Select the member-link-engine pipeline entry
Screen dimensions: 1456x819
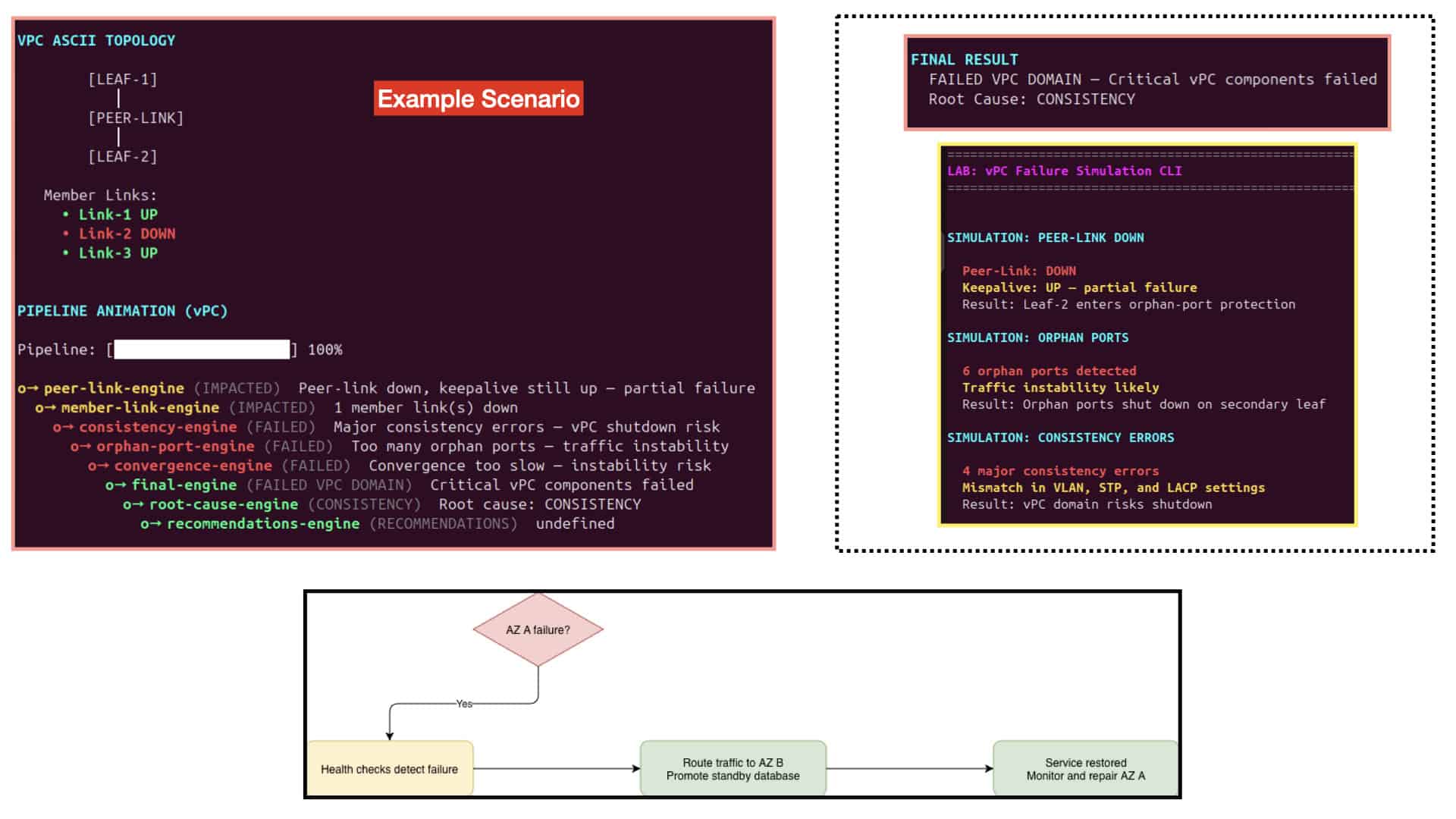pyautogui.click(x=276, y=408)
